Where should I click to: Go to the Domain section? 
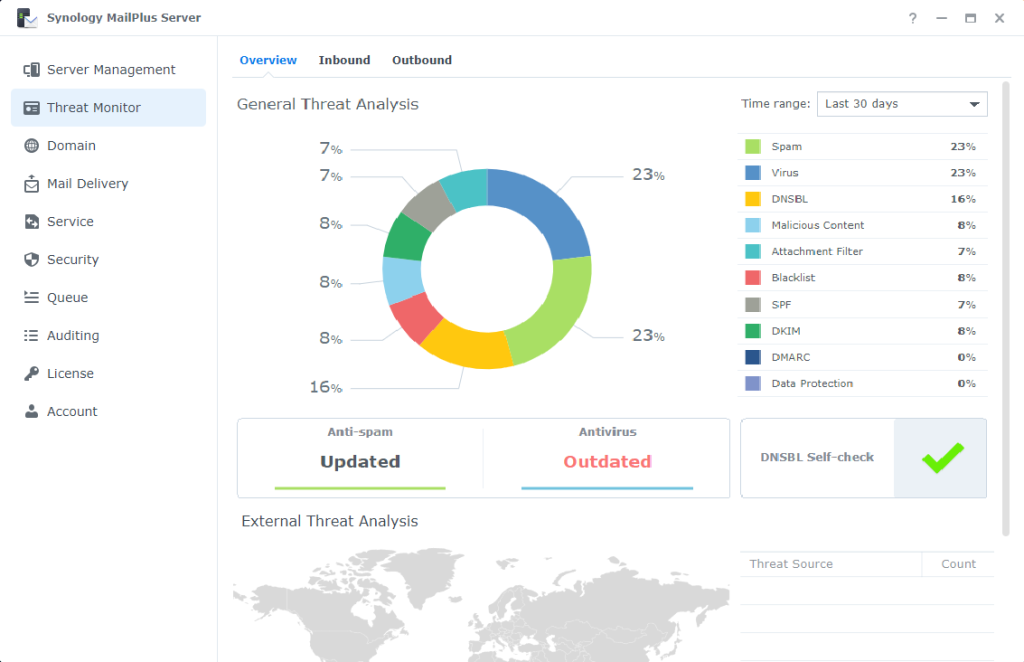pos(108,146)
